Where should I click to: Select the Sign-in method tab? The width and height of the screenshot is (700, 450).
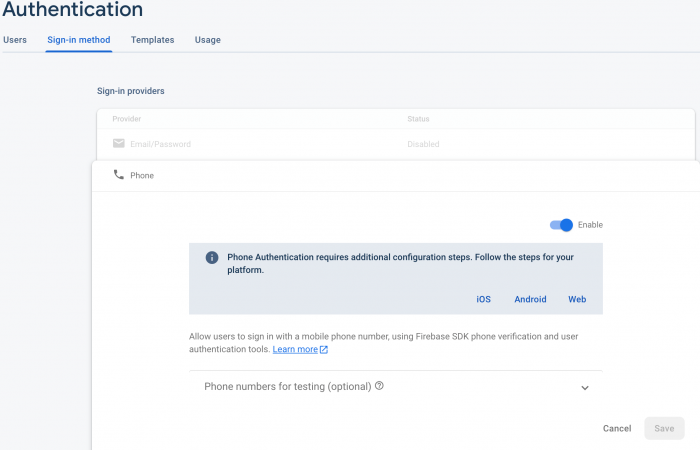pyautogui.click(x=79, y=40)
